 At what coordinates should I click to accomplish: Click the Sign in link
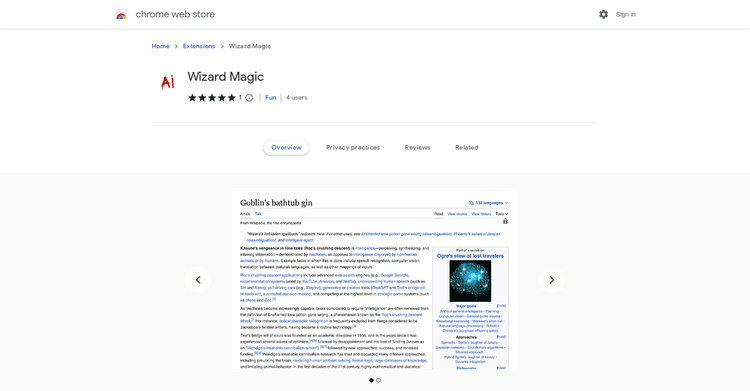626,14
